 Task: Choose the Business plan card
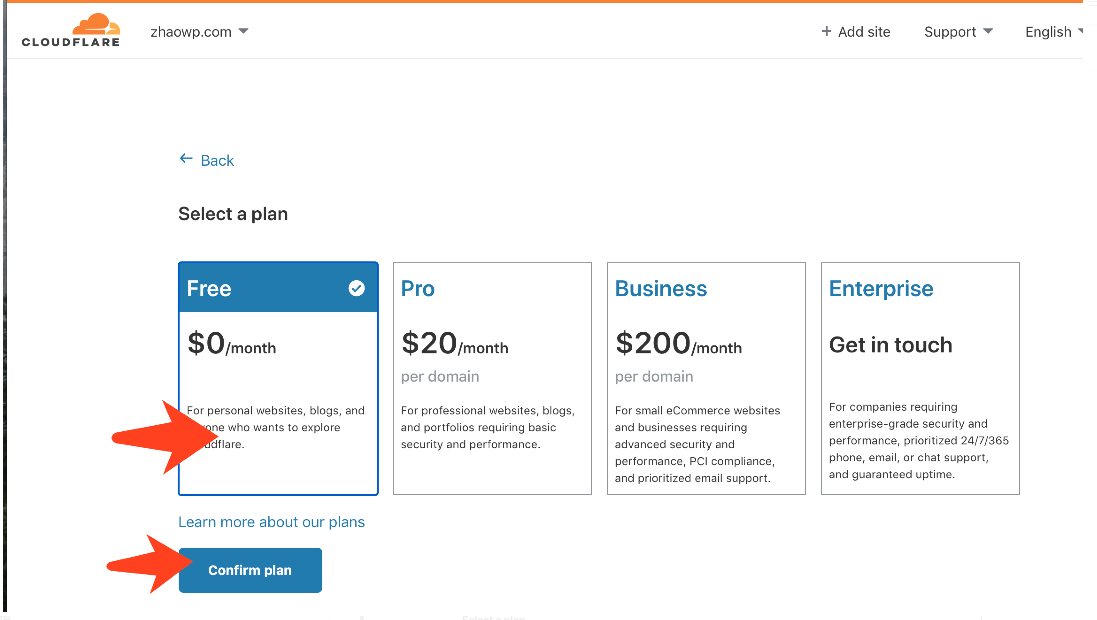tap(706, 378)
